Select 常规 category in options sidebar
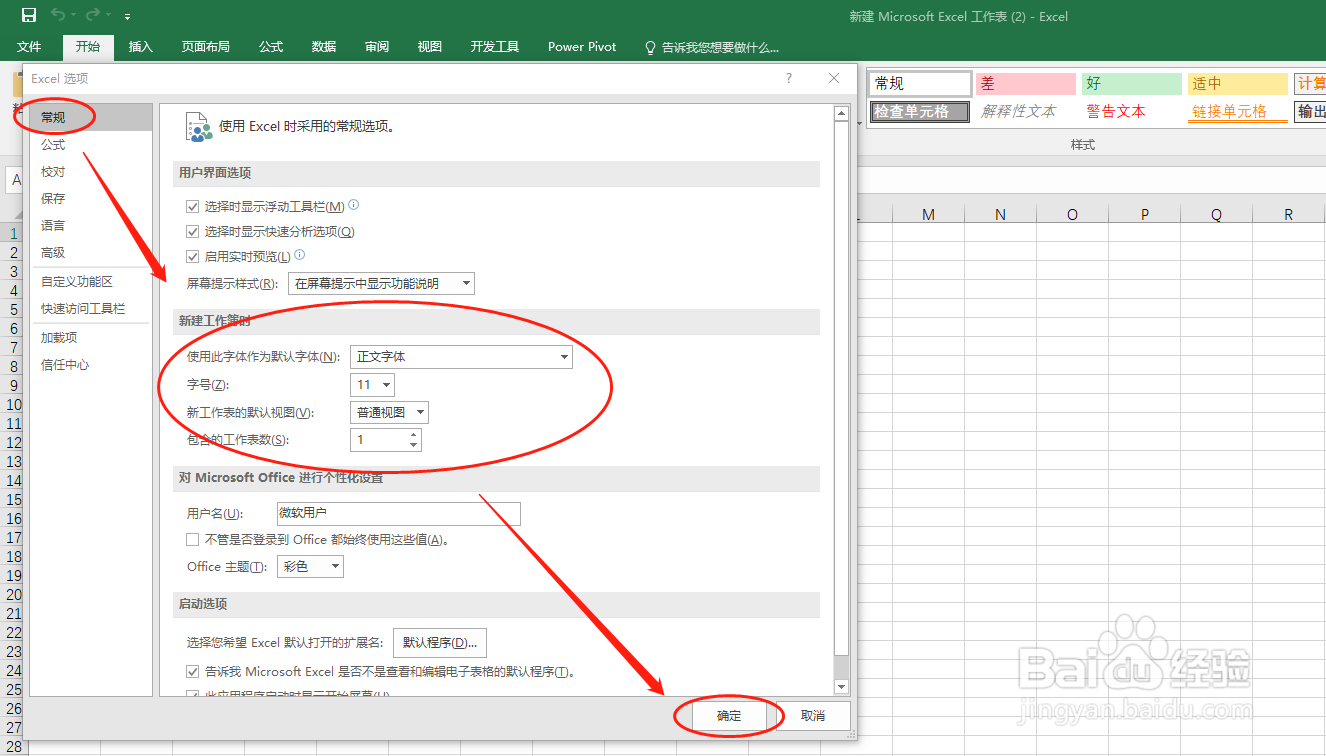 (x=91, y=118)
